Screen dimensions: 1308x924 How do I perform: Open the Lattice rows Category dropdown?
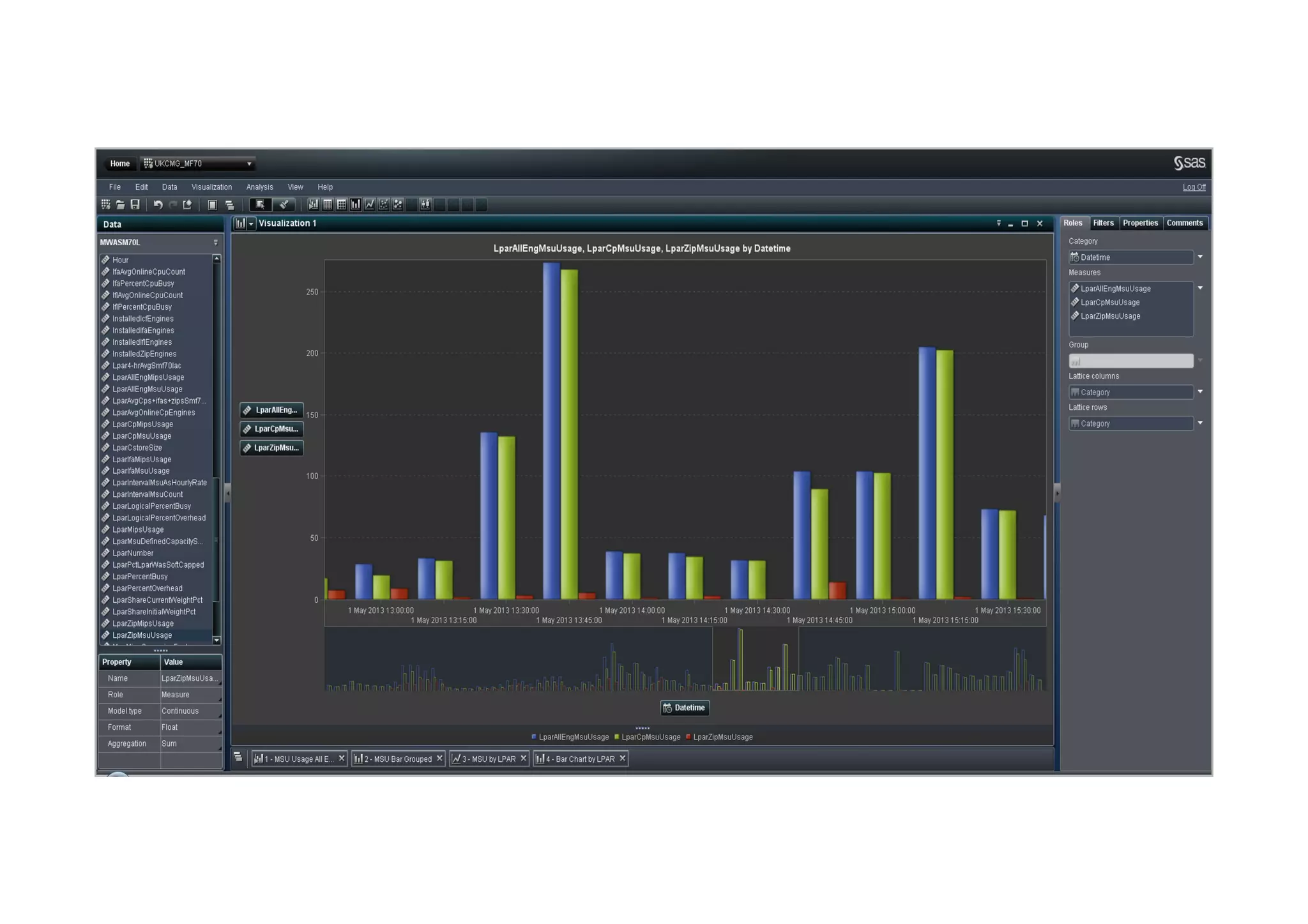click(1200, 423)
